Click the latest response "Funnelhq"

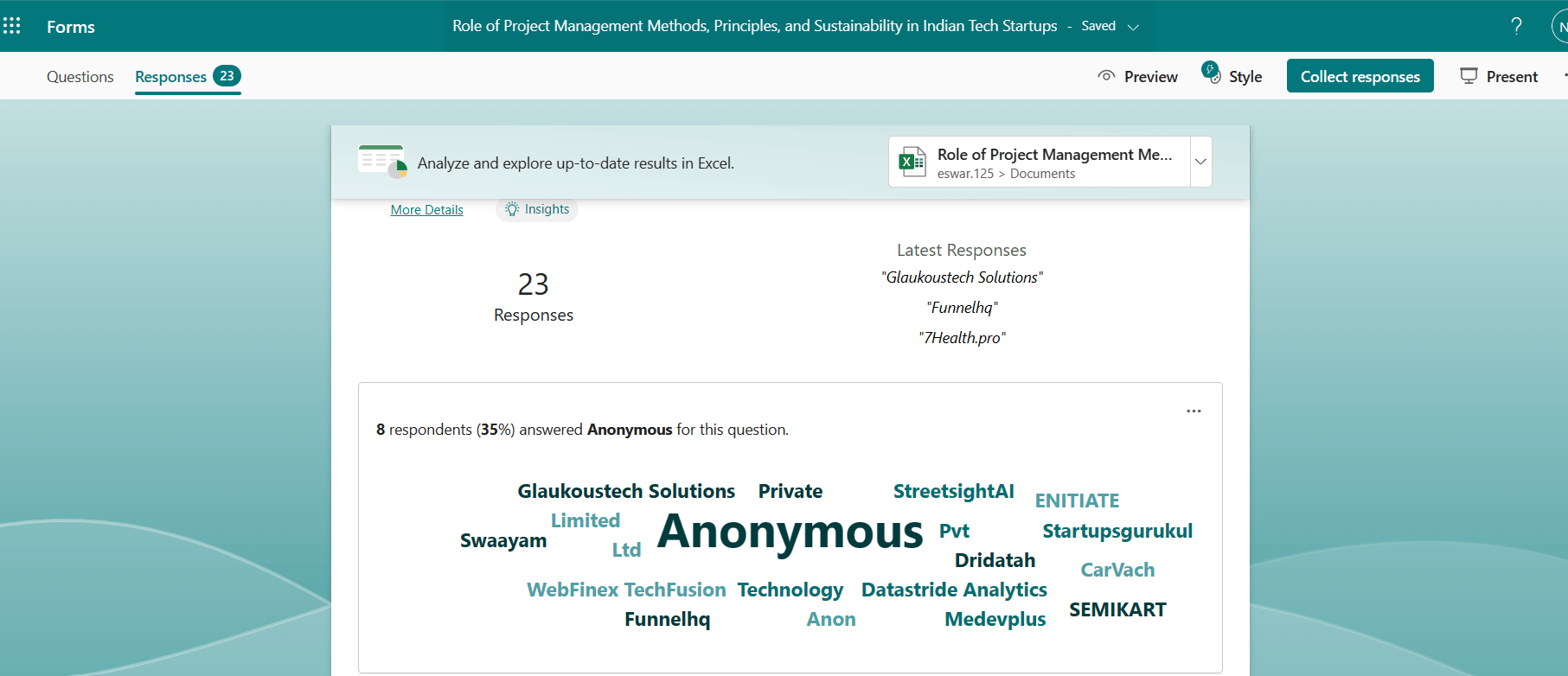click(x=962, y=308)
